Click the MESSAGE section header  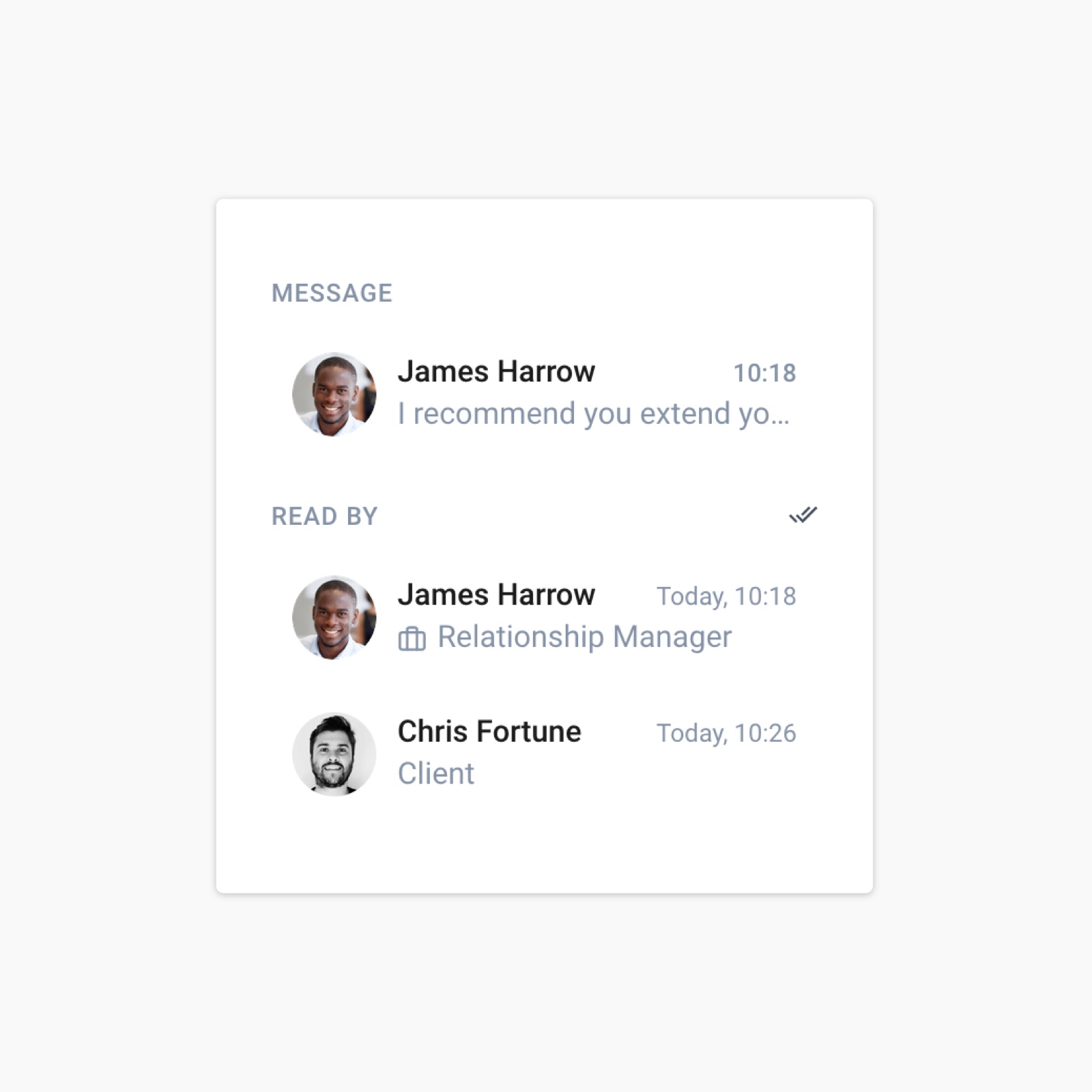[x=332, y=293]
